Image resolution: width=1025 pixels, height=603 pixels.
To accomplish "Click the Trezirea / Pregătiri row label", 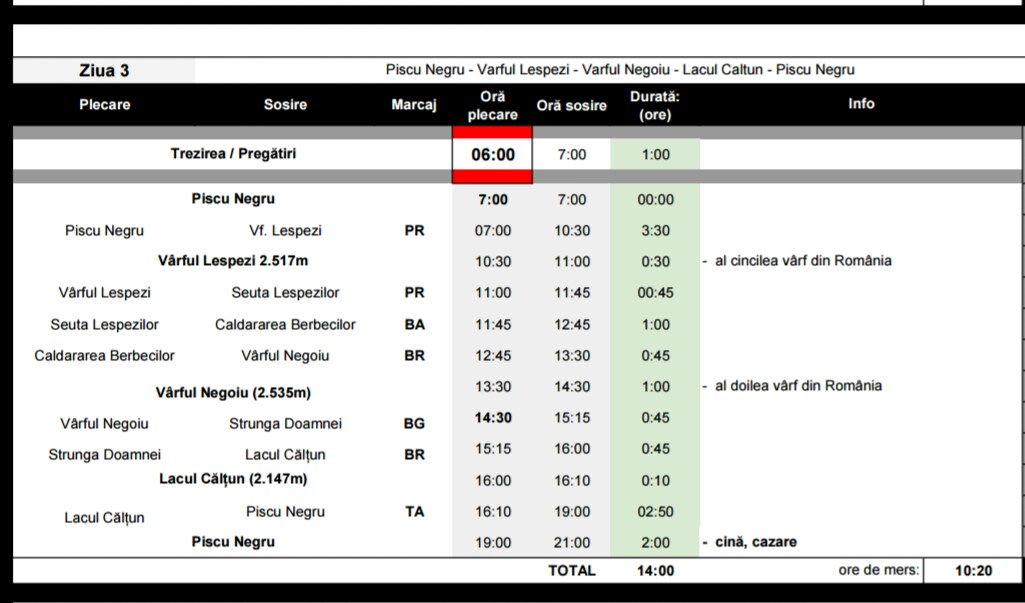I will (233, 154).
